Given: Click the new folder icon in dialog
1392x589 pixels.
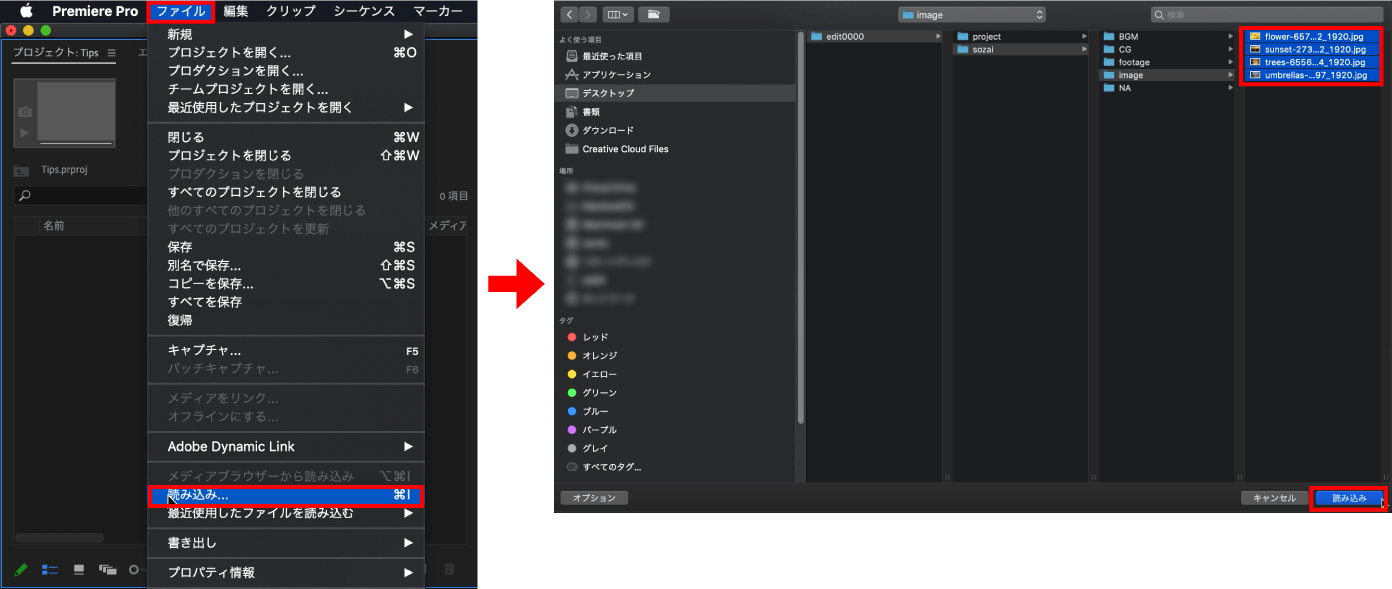Looking at the screenshot, I should point(654,15).
